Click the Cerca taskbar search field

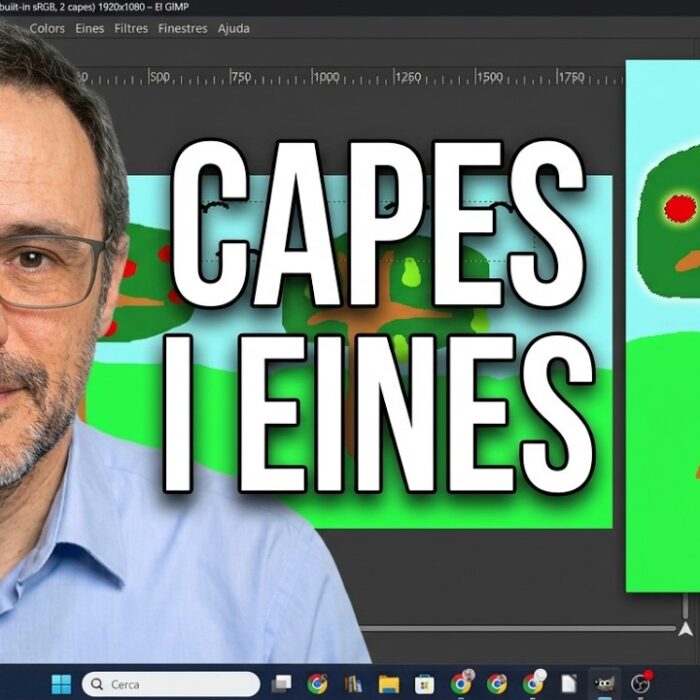(171, 684)
